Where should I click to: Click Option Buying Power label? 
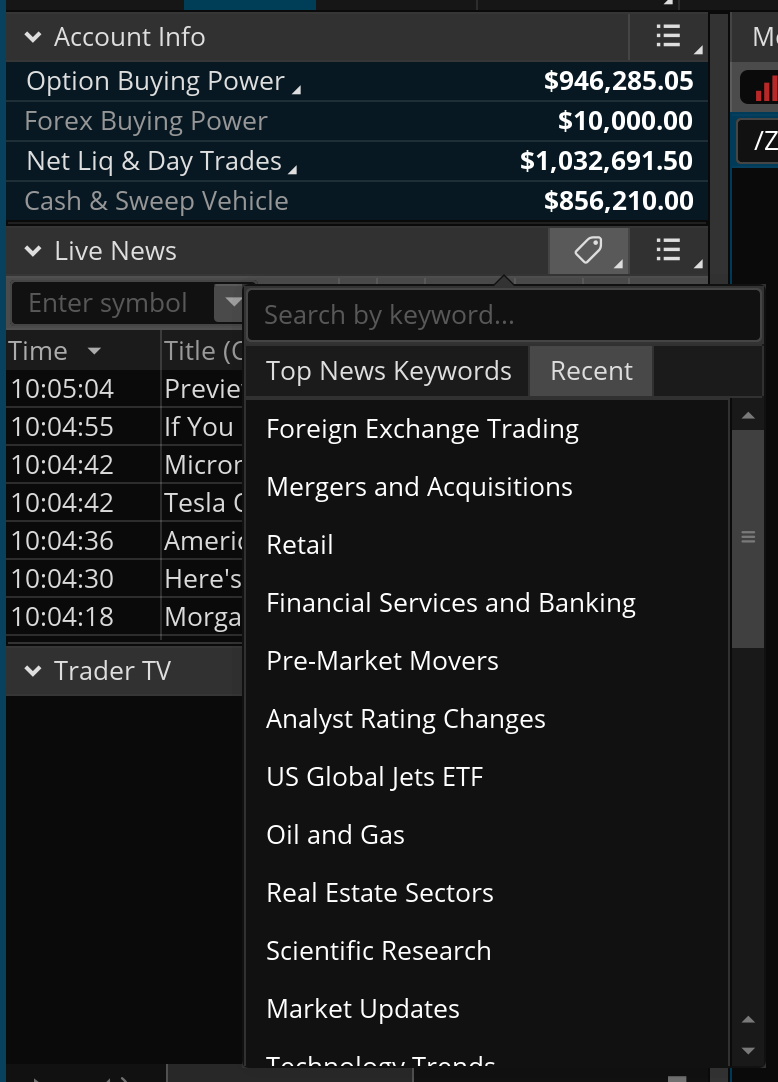[155, 82]
